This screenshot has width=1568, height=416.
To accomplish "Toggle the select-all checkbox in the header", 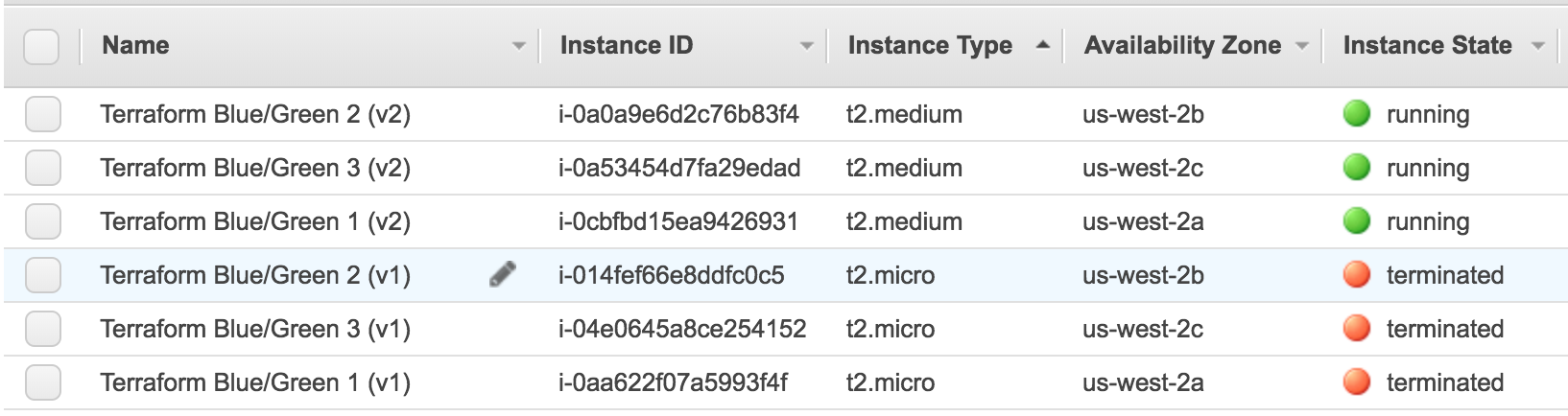I will [41, 46].
